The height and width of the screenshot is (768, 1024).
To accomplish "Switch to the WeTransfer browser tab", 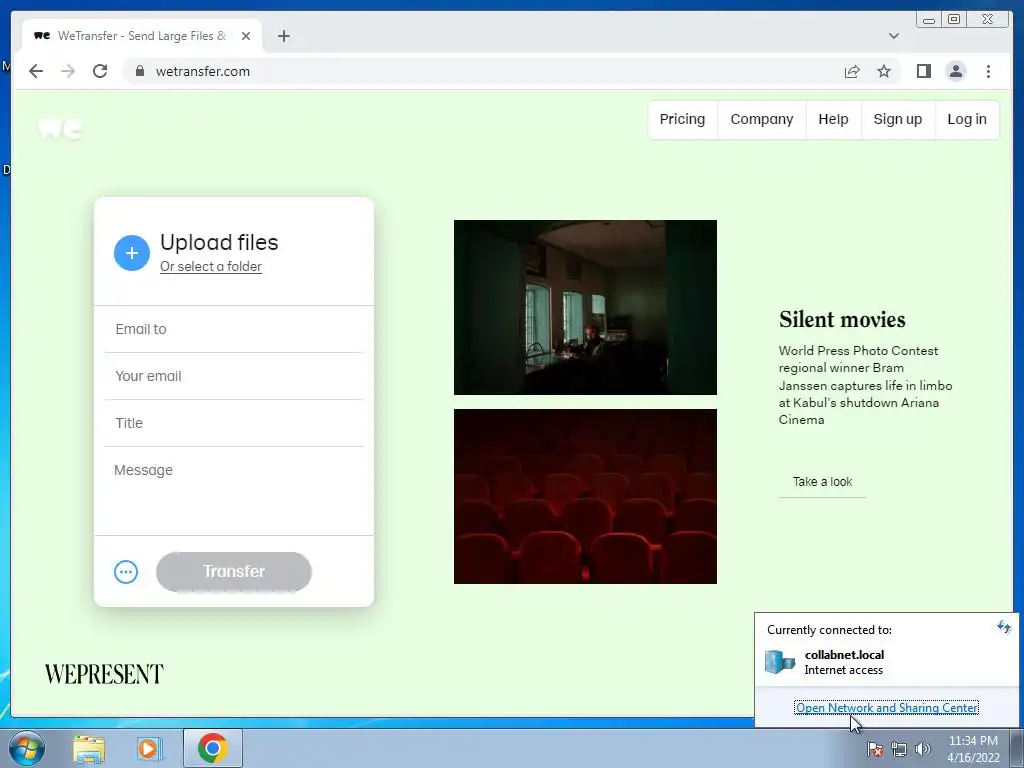I will pos(142,36).
